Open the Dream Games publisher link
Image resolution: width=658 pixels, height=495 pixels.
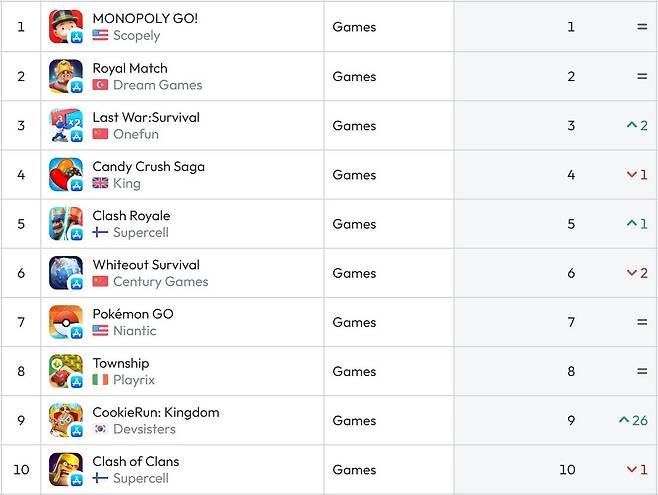click(157, 85)
